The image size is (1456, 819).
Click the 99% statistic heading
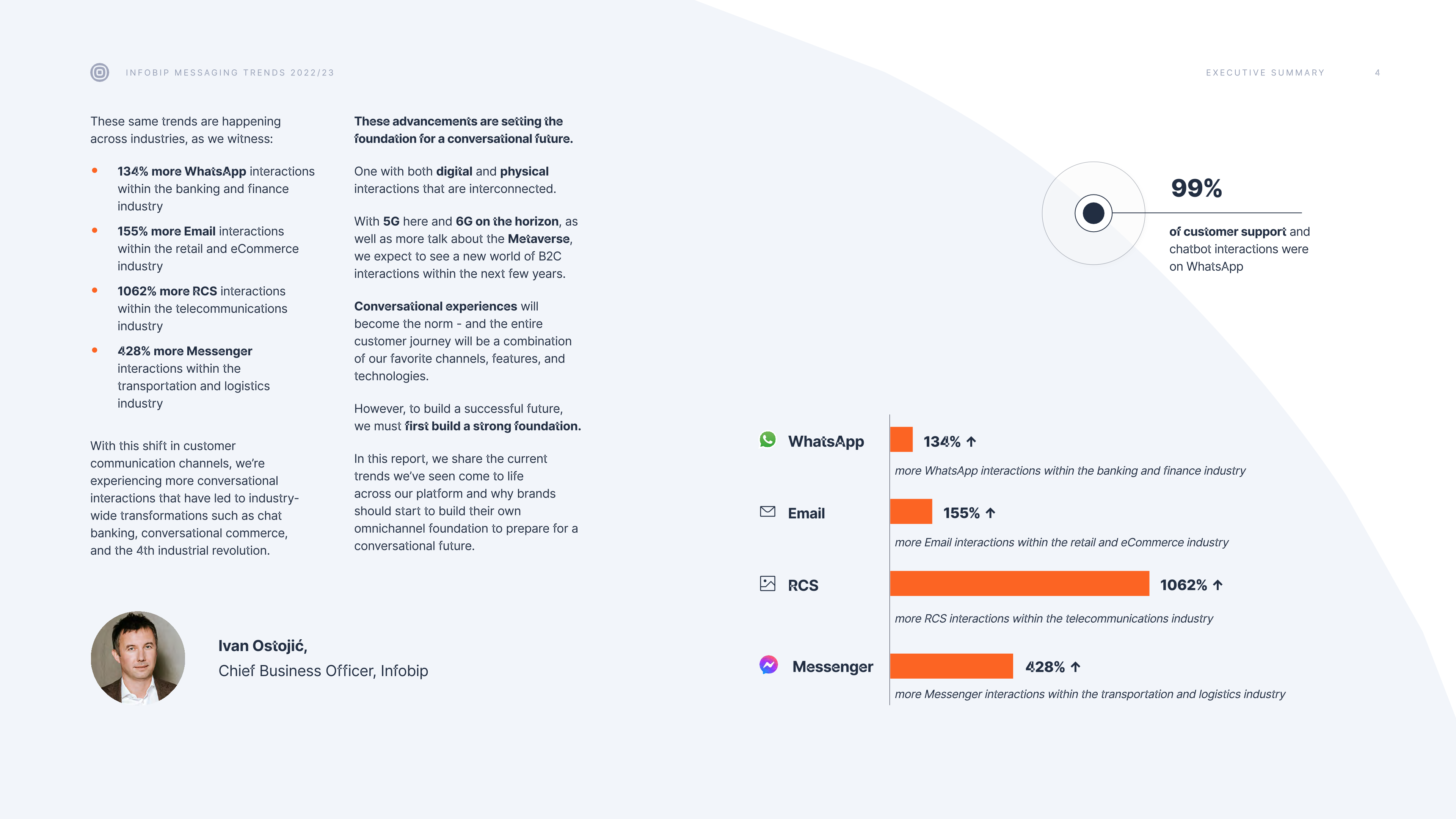(1196, 188)
